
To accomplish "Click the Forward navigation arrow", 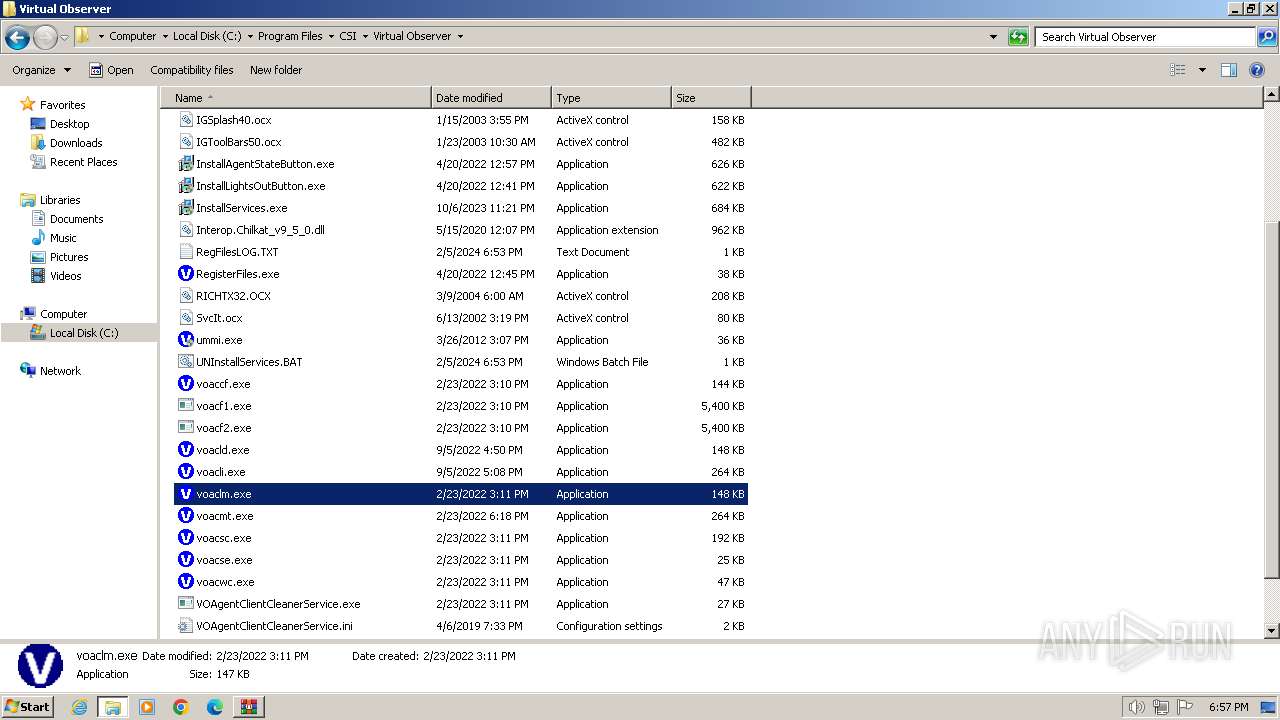I will tap(45, 37).
